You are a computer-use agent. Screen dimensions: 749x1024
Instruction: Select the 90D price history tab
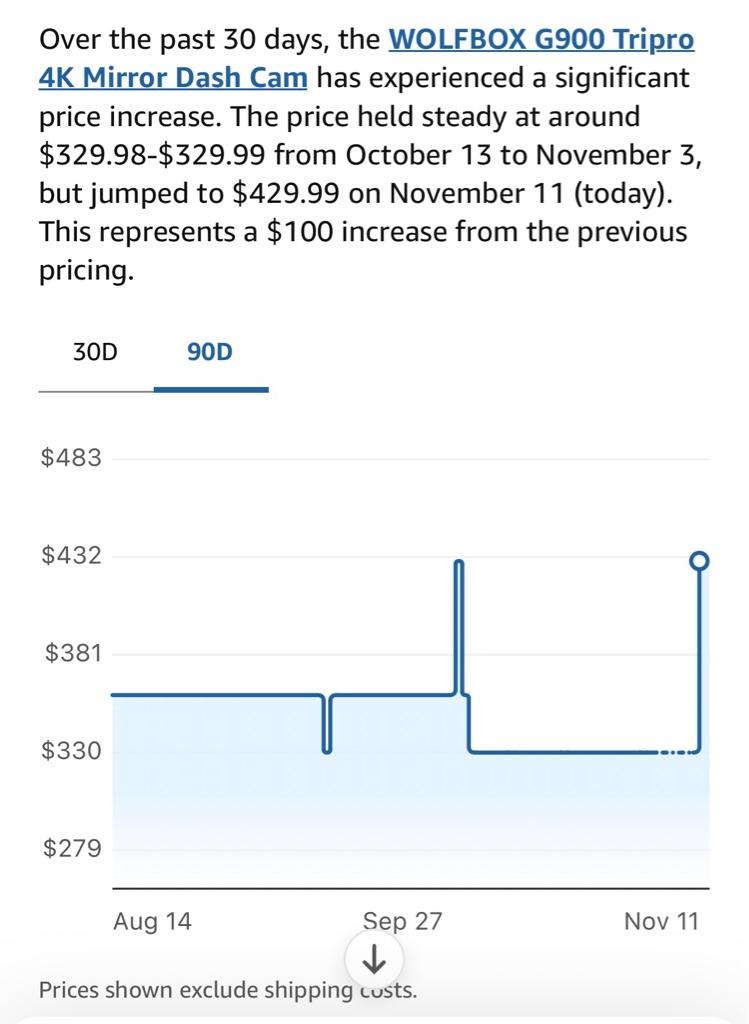coord(210,352)
